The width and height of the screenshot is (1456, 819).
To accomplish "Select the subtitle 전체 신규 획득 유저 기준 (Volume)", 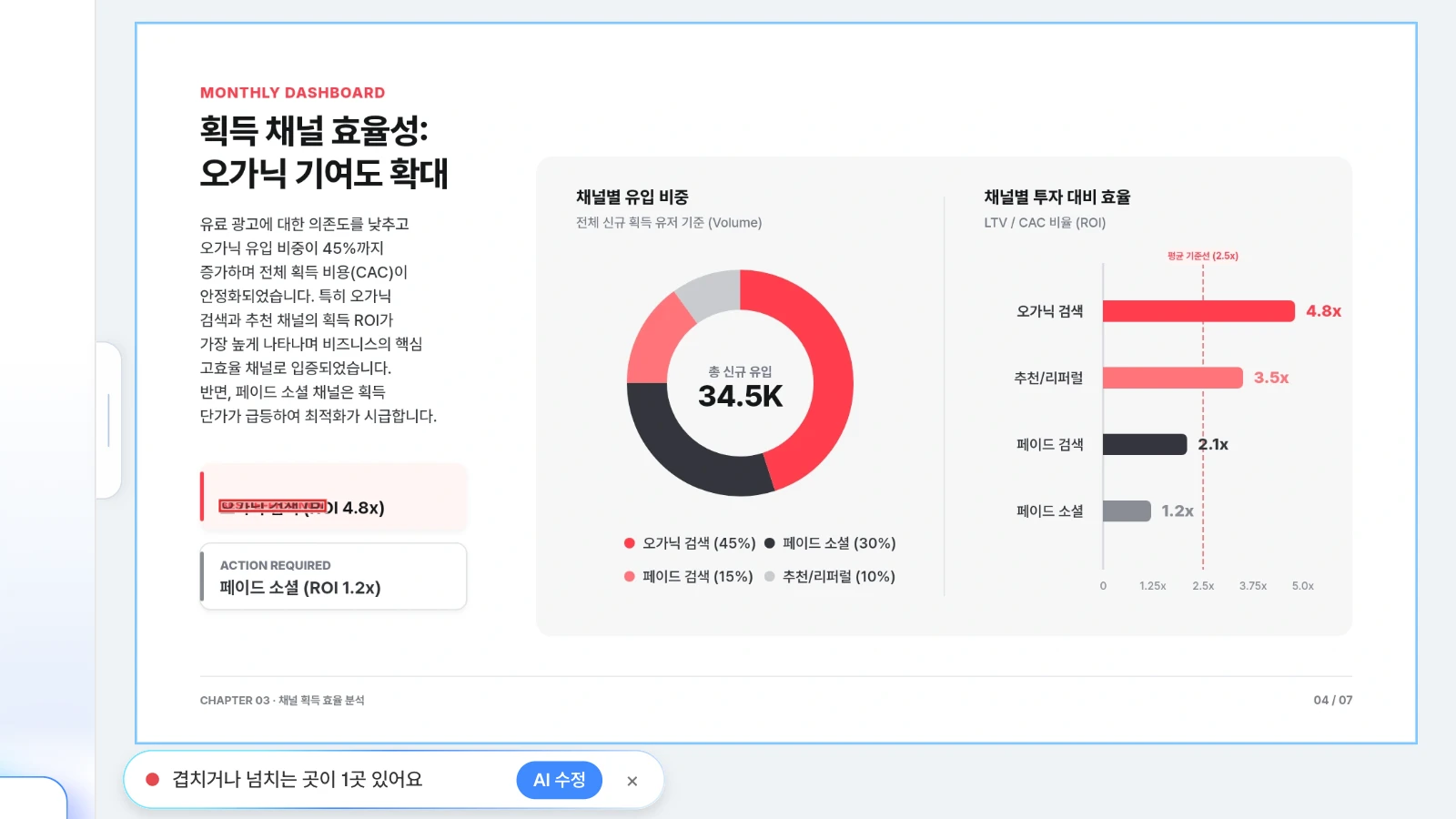I will [x=669, y=223].
